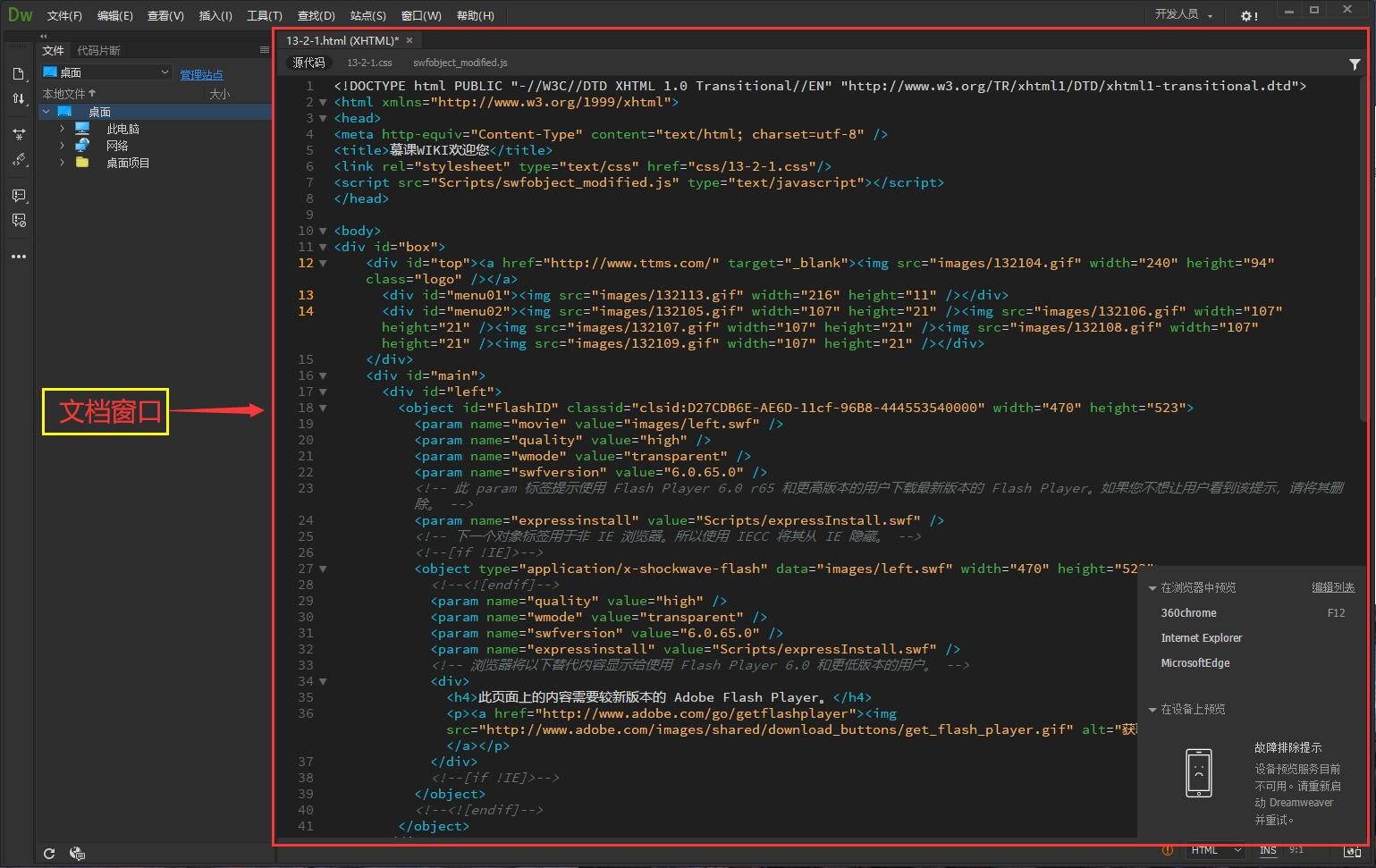This screenshot has height=868, width=1376.
Task: Collapse the panel with double-arrow icon
Action: (44, 36)
